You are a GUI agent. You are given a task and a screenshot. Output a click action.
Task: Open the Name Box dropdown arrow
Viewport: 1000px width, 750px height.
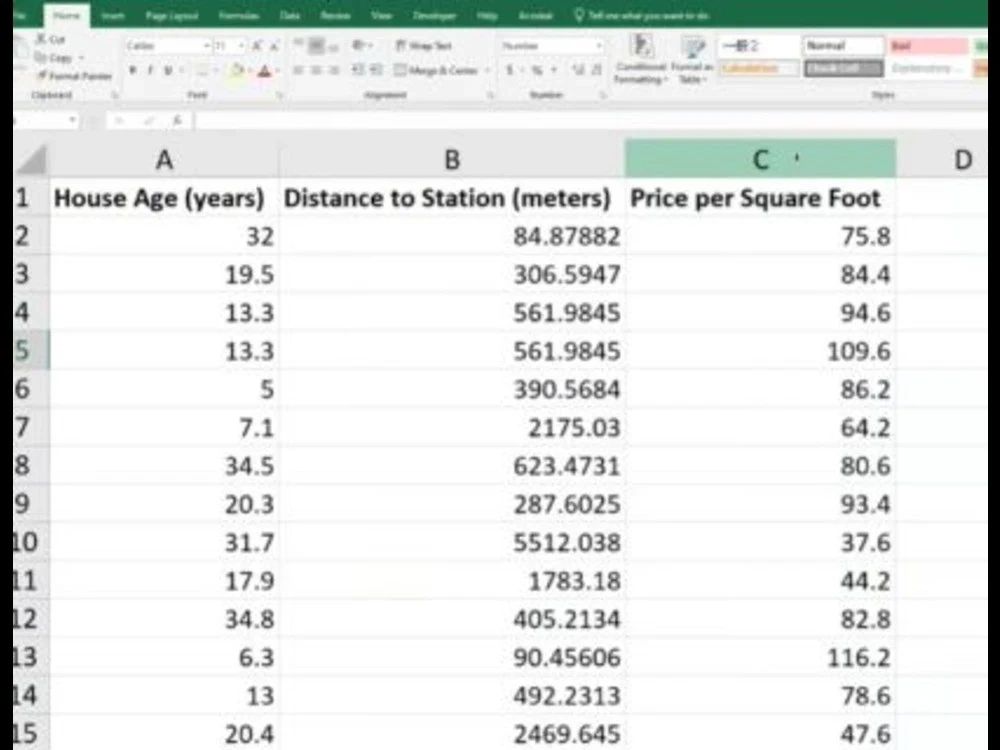click(x=72, y=120)
